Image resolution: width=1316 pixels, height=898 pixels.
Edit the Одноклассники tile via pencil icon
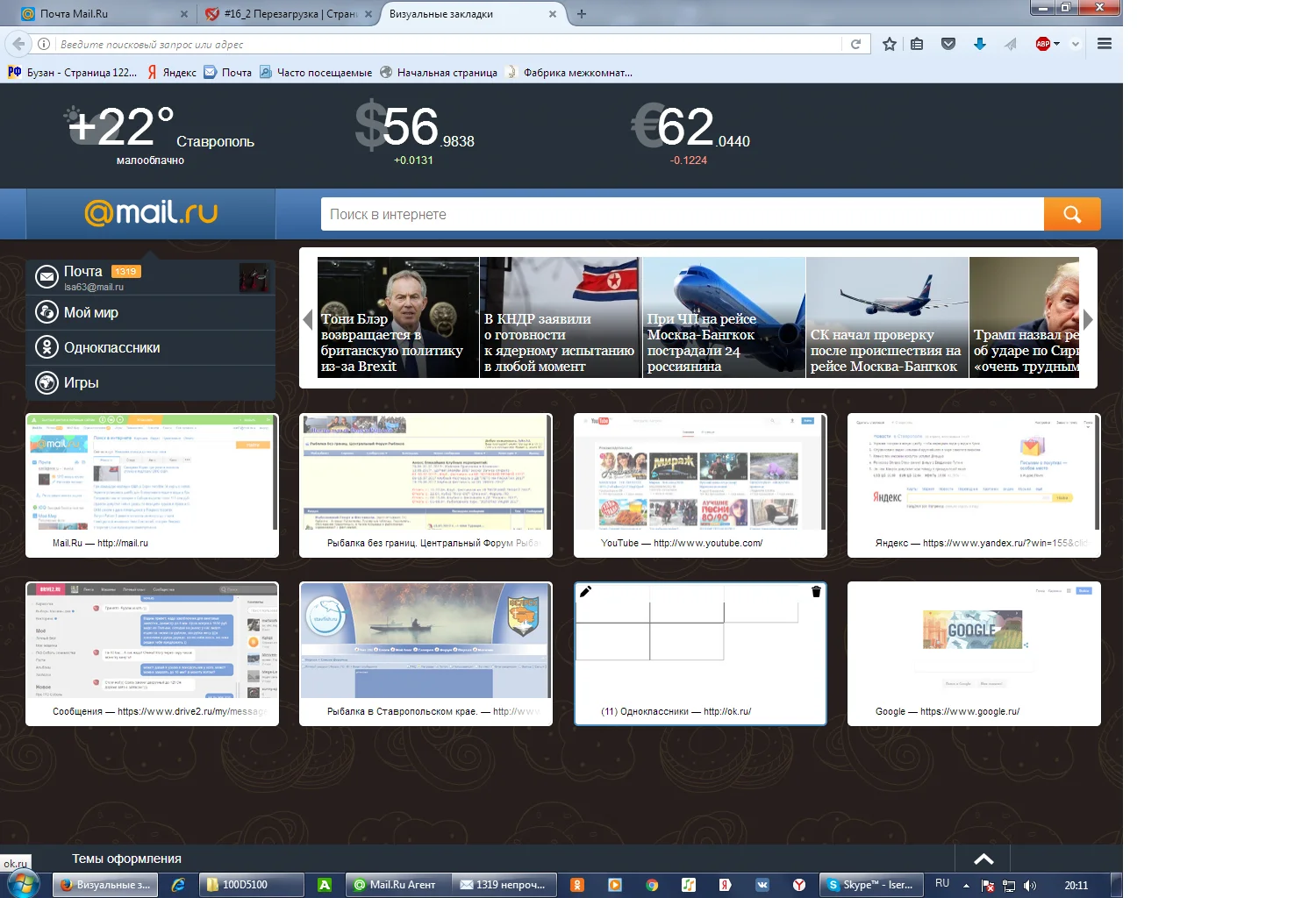click(x=586, y=591)
